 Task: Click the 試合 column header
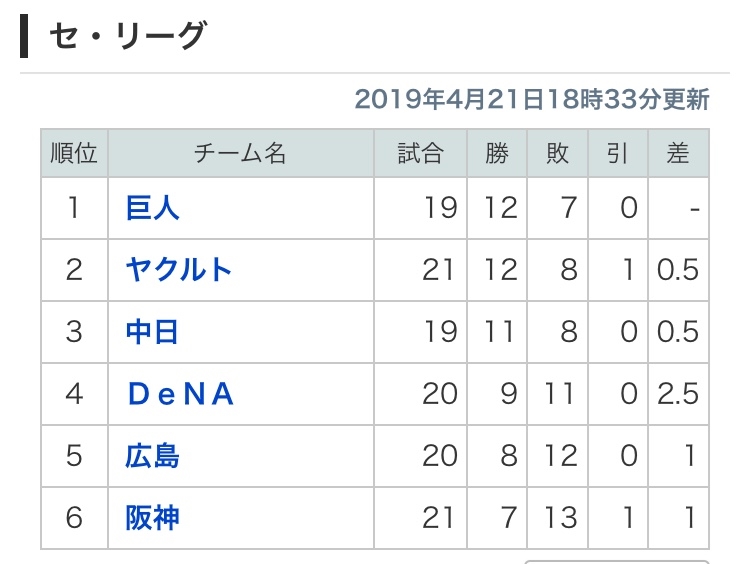[420, 153]
